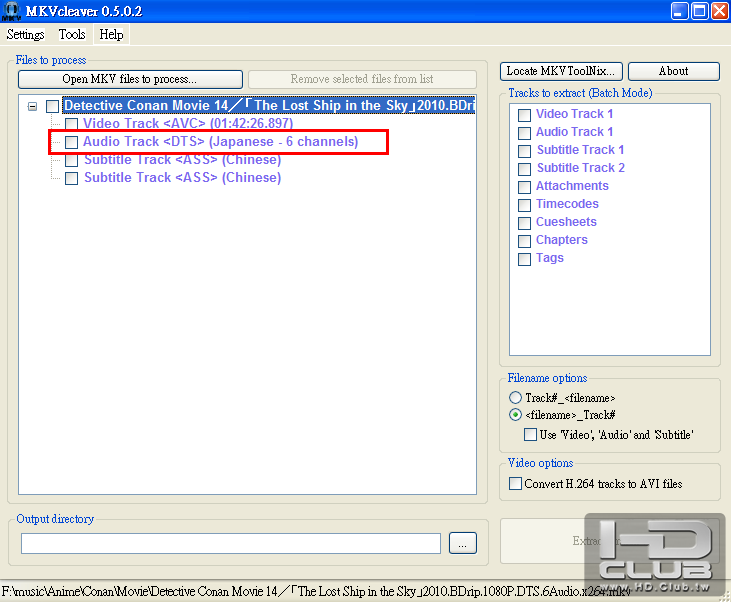The height and width of the screenshot is (602, 731).
Task: Check the second Subtitle Track ASS Chinese checkbox
Action: tap(71, 178)
